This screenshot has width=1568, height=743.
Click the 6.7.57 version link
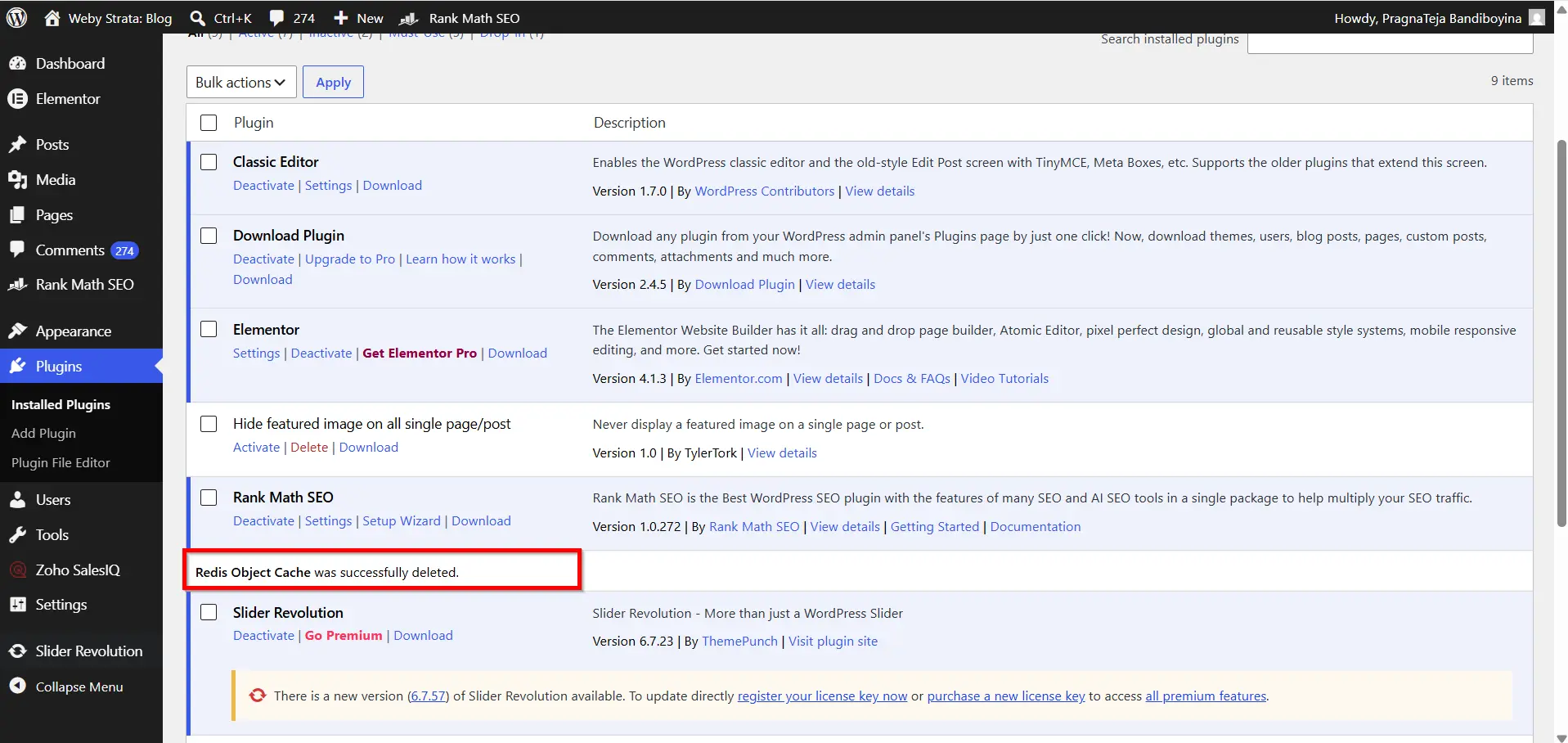pyautogui.click(x=429, y=696)
